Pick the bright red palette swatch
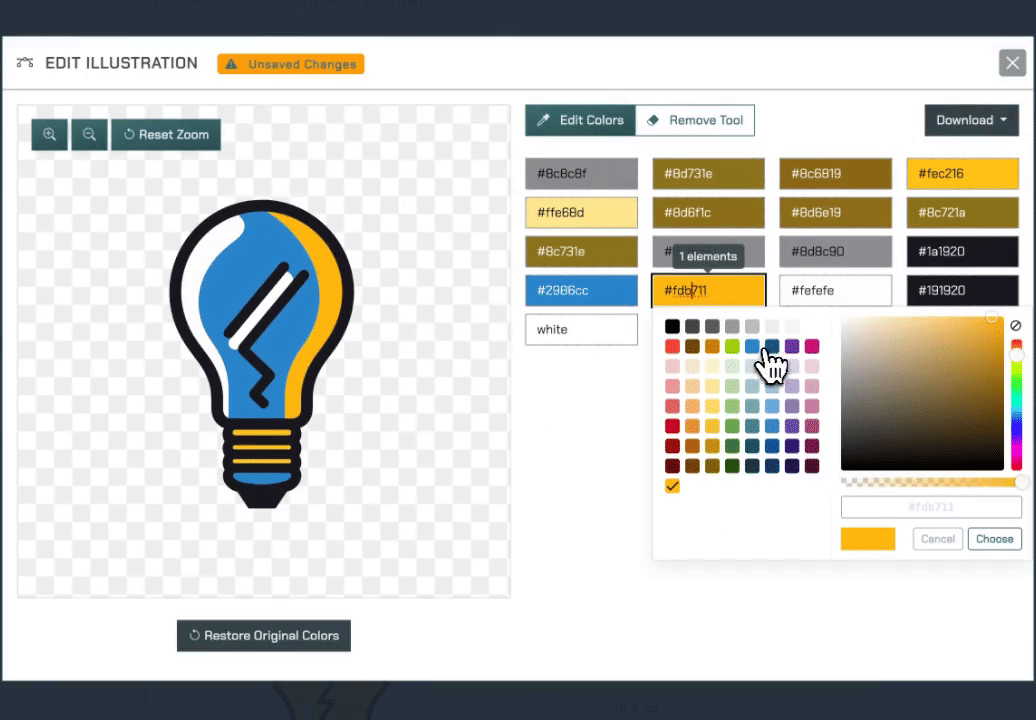The width and height of the screenshot is (1036, 720). pos(673,347)
